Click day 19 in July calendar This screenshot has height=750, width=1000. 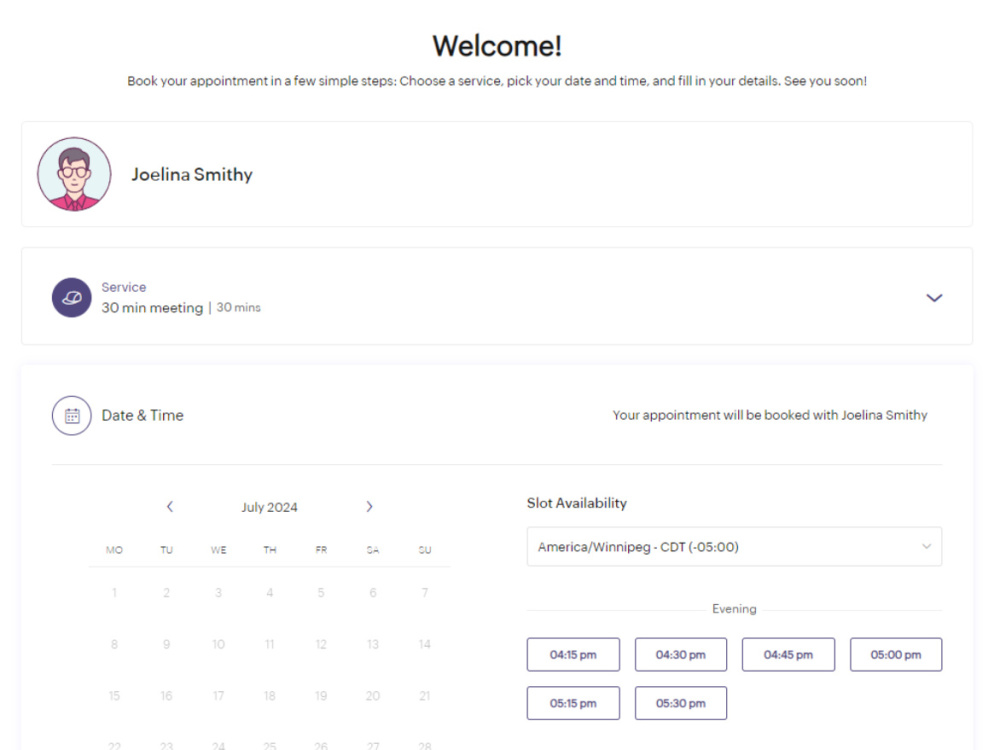click(321, 696)
